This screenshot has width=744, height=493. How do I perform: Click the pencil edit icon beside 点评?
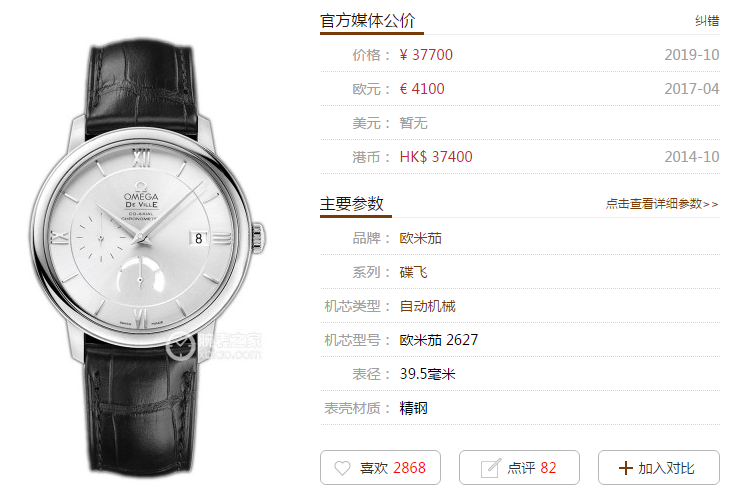click(x=491, y=468)
